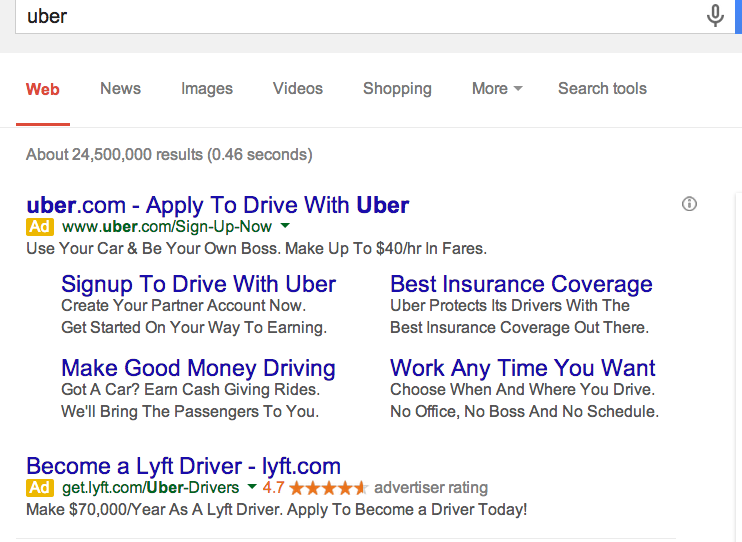Switch to the News tab

click(x=120, y=89)
